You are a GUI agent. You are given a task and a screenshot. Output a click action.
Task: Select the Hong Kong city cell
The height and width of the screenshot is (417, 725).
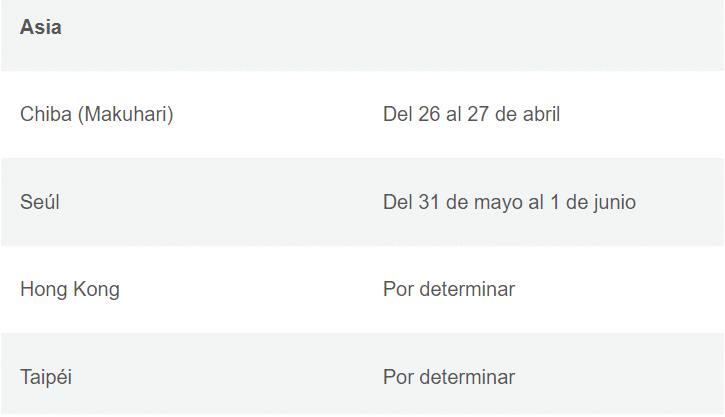(x=70, y=289)
